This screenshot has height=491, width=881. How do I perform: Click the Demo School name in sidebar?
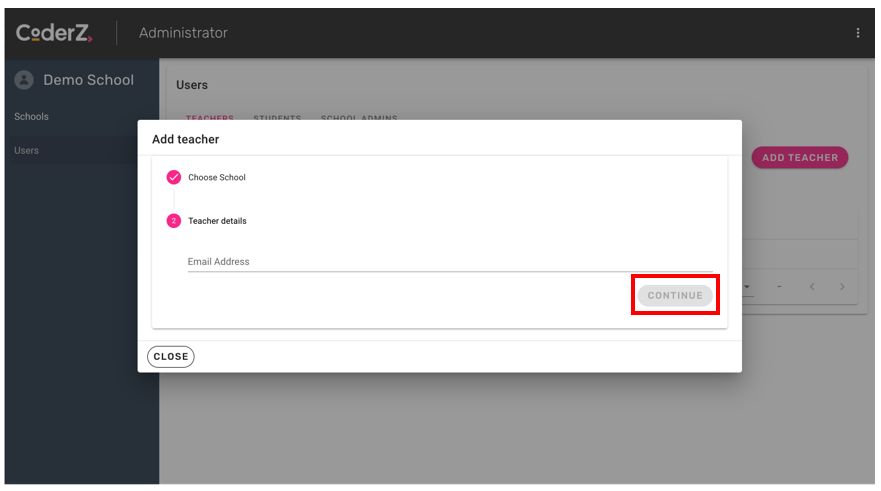(x=88, y=80)
